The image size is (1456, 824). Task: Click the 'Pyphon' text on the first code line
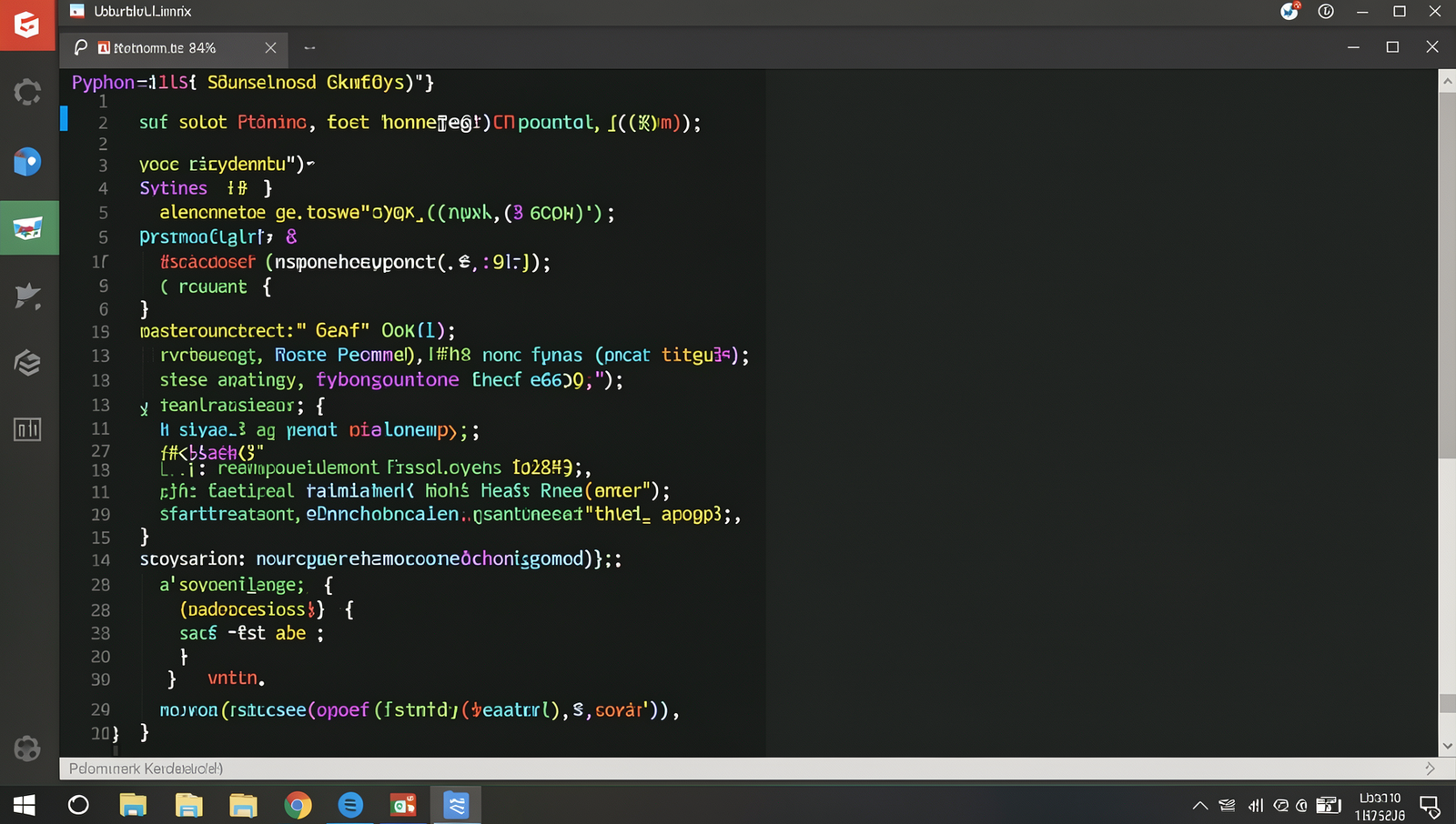point(103,83)
